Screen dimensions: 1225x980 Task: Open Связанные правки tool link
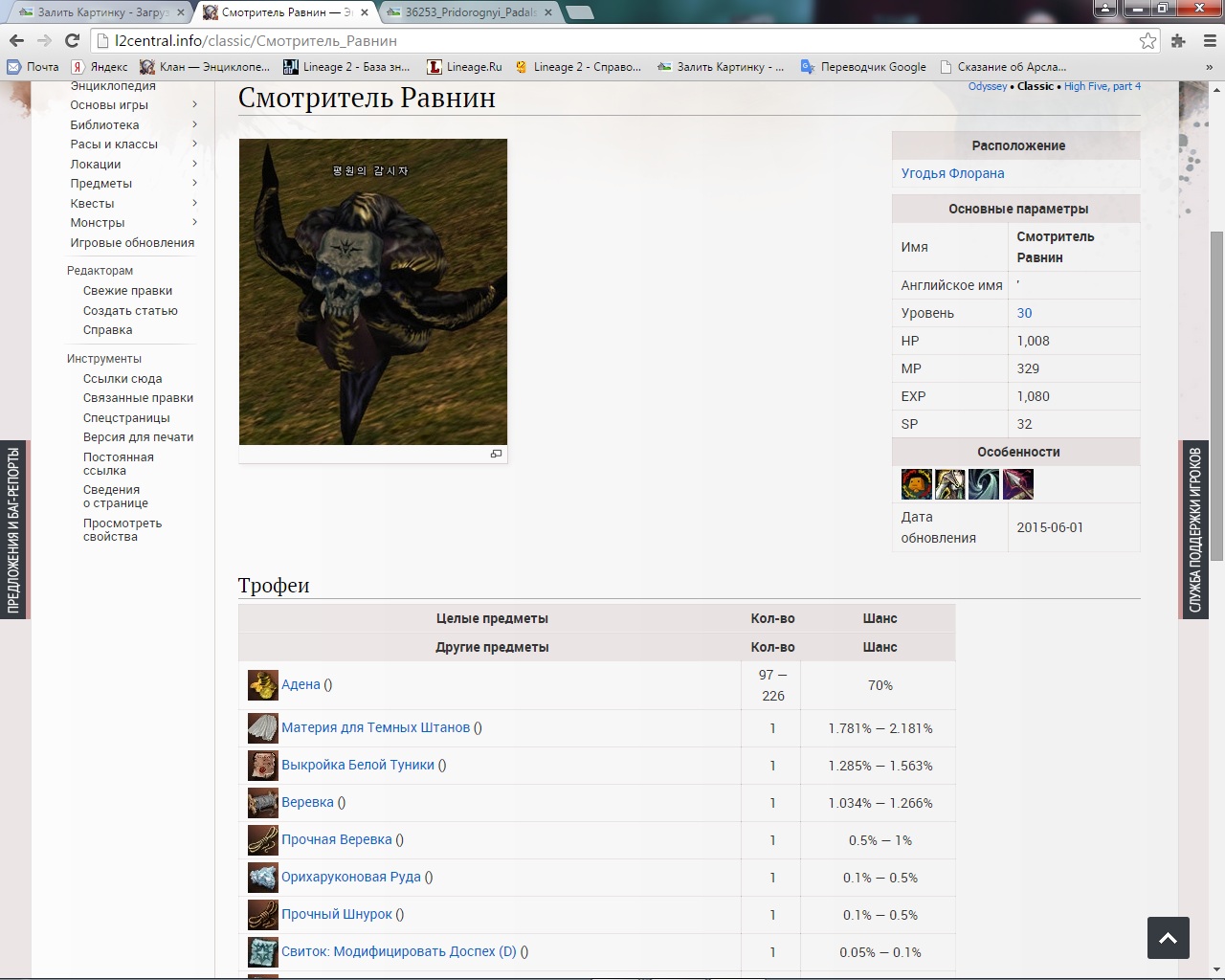[x=138, y=398]
